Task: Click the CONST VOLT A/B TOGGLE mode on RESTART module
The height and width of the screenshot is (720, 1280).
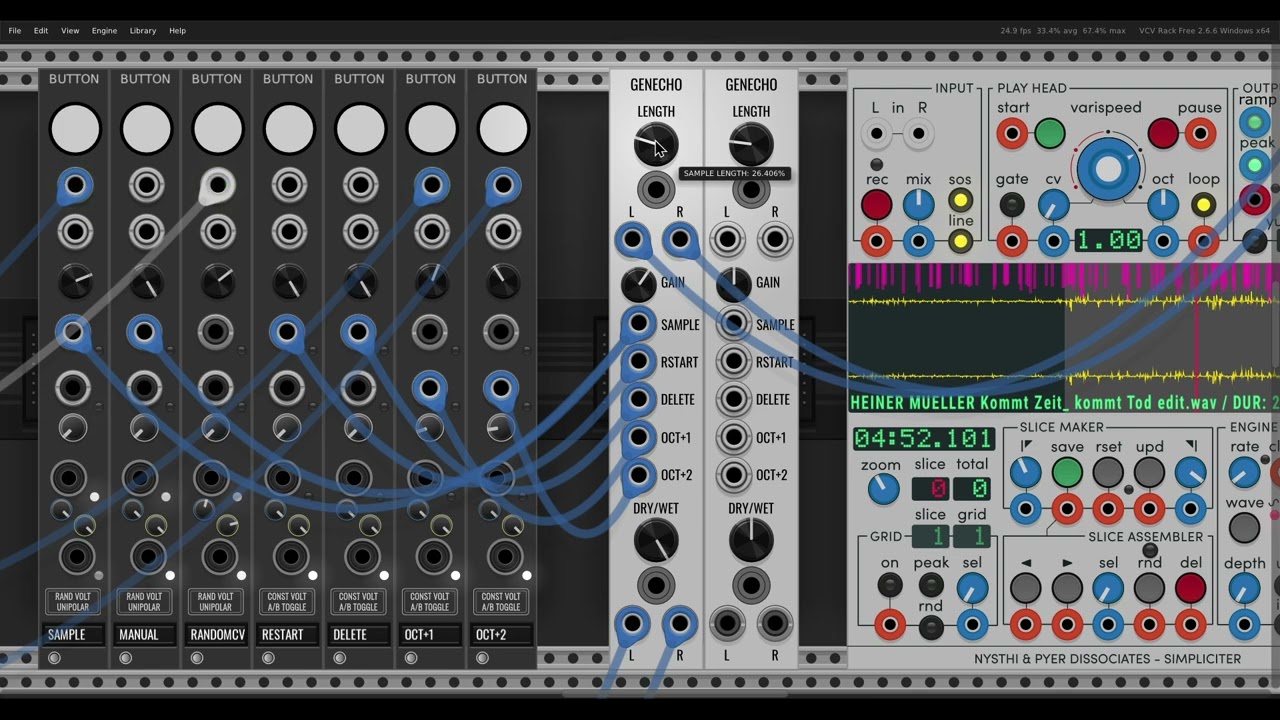Action: tap(287, 602)
